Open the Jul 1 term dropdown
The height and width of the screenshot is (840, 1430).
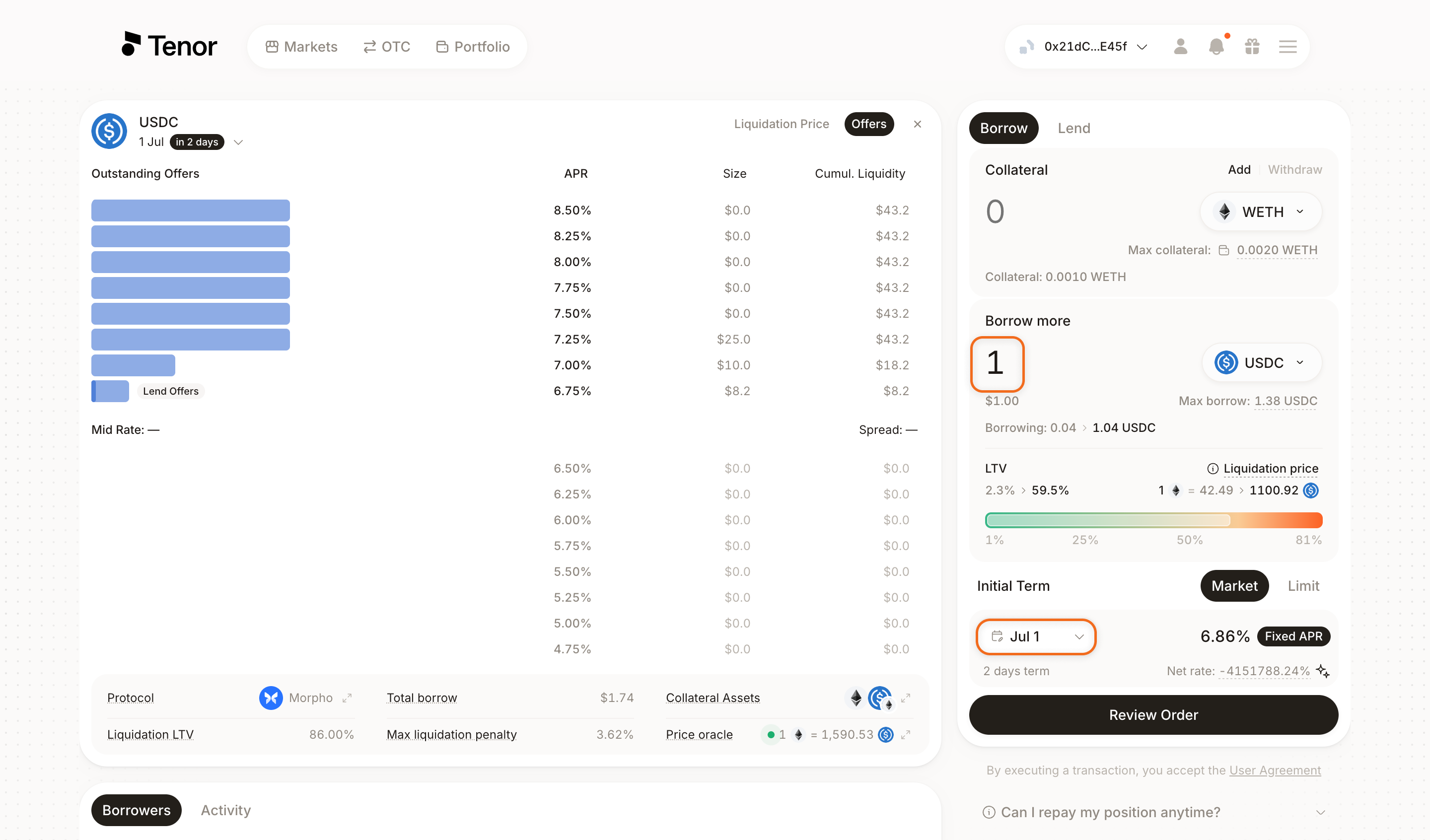1036,636
